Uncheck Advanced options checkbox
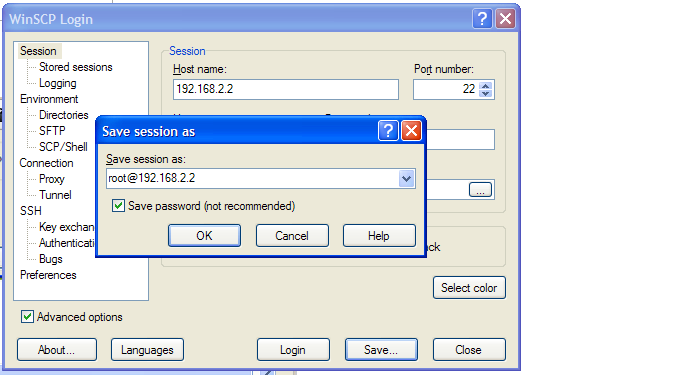 [x=27, y=317]
